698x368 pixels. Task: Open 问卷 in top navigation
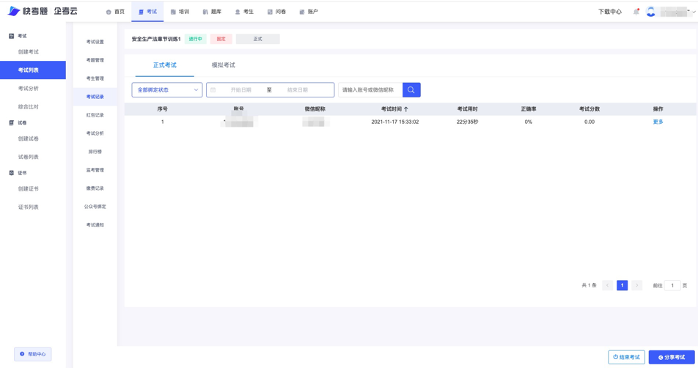tap(276, 12)
